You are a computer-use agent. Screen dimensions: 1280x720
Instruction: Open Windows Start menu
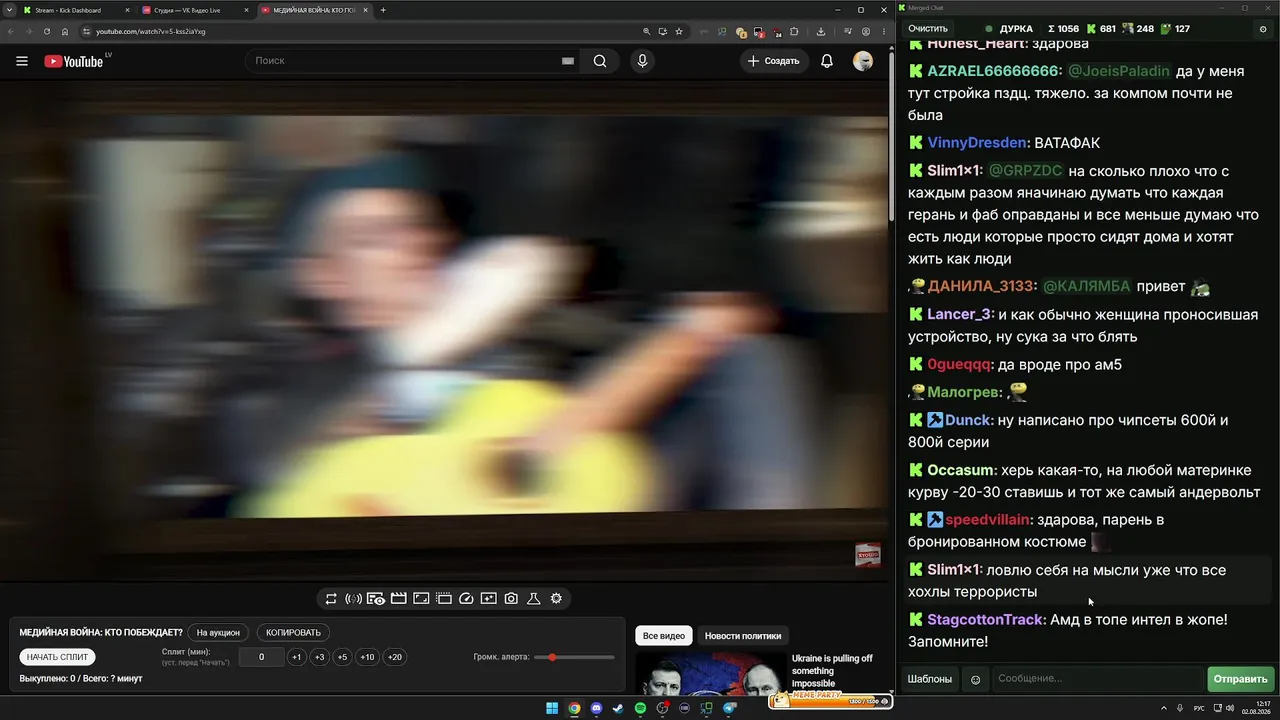click(552, 708)
